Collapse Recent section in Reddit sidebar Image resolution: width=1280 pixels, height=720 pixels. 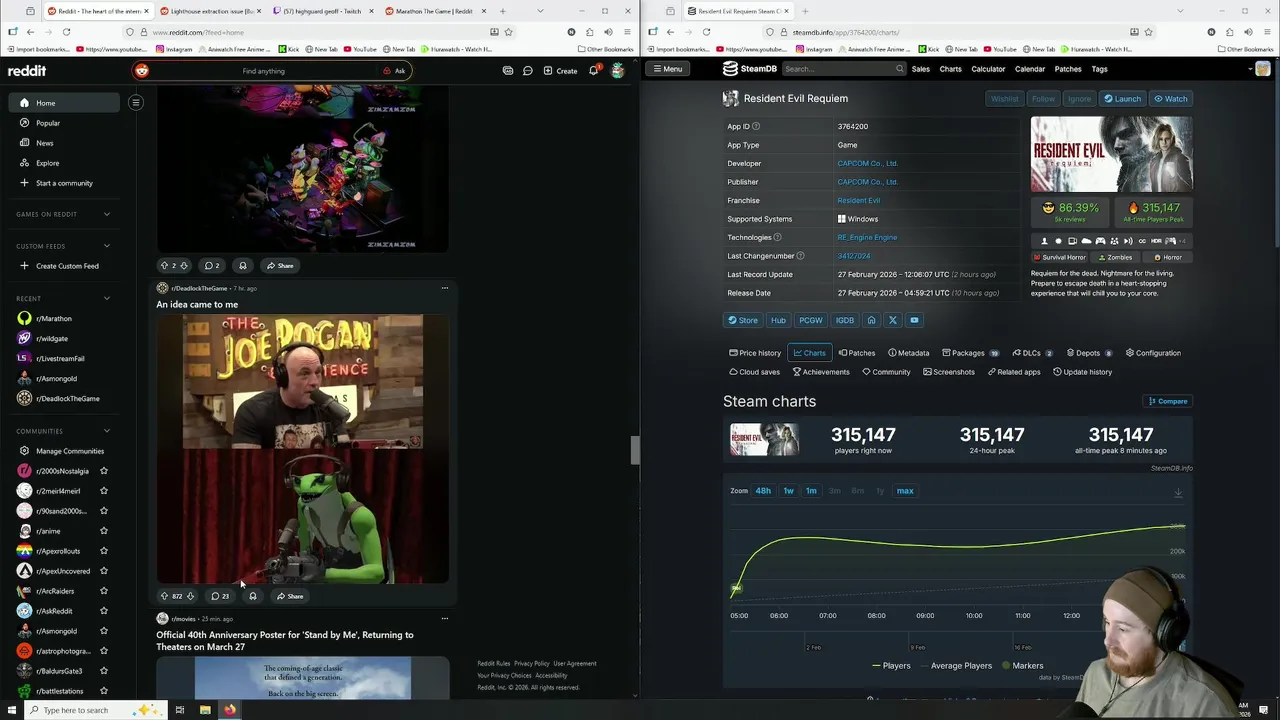tap(107, 298)
